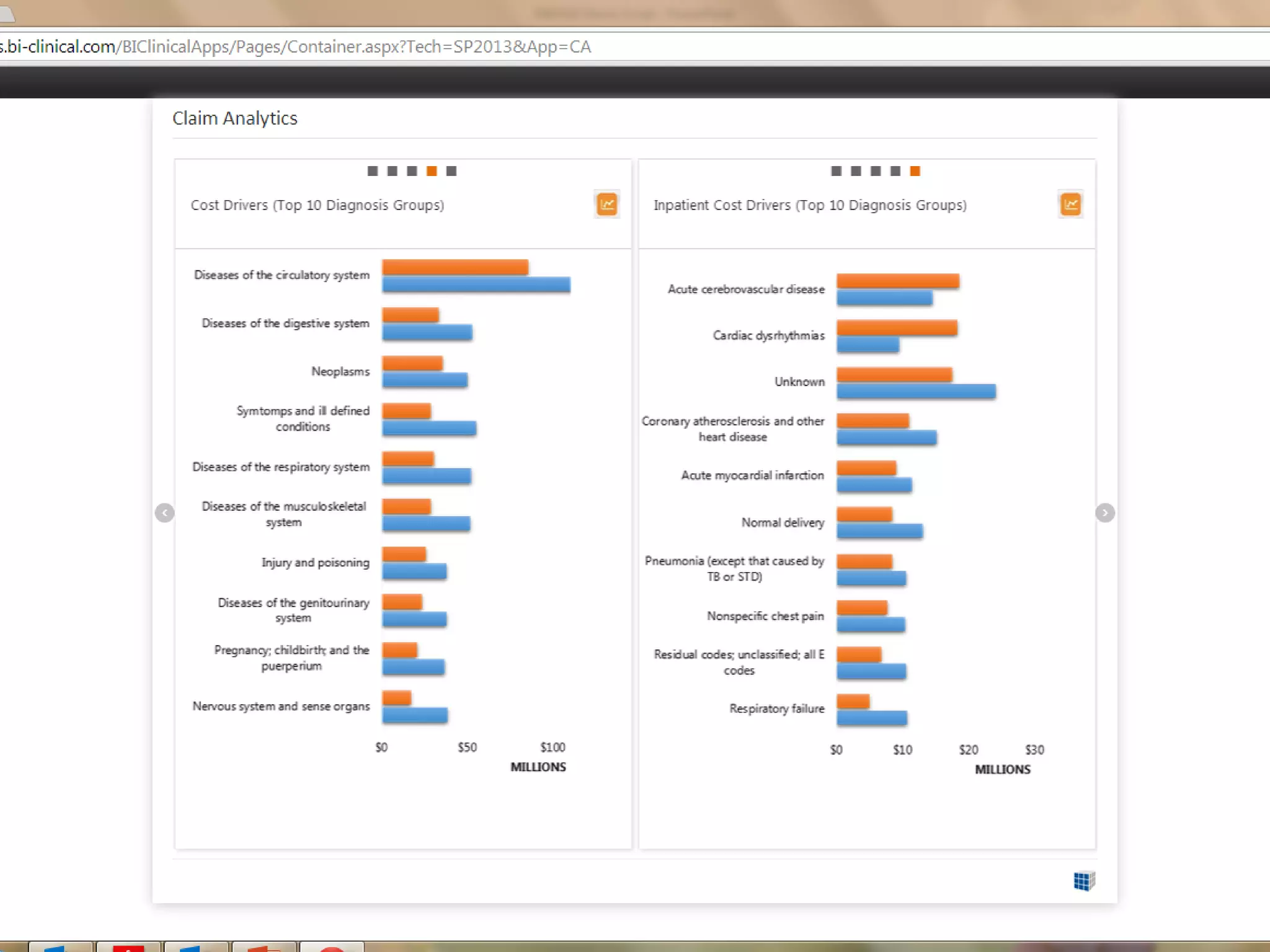Click active orange pager dot left panel
Image resolution: width=1270 pixels, height=952 pixels.
point(432,171)
